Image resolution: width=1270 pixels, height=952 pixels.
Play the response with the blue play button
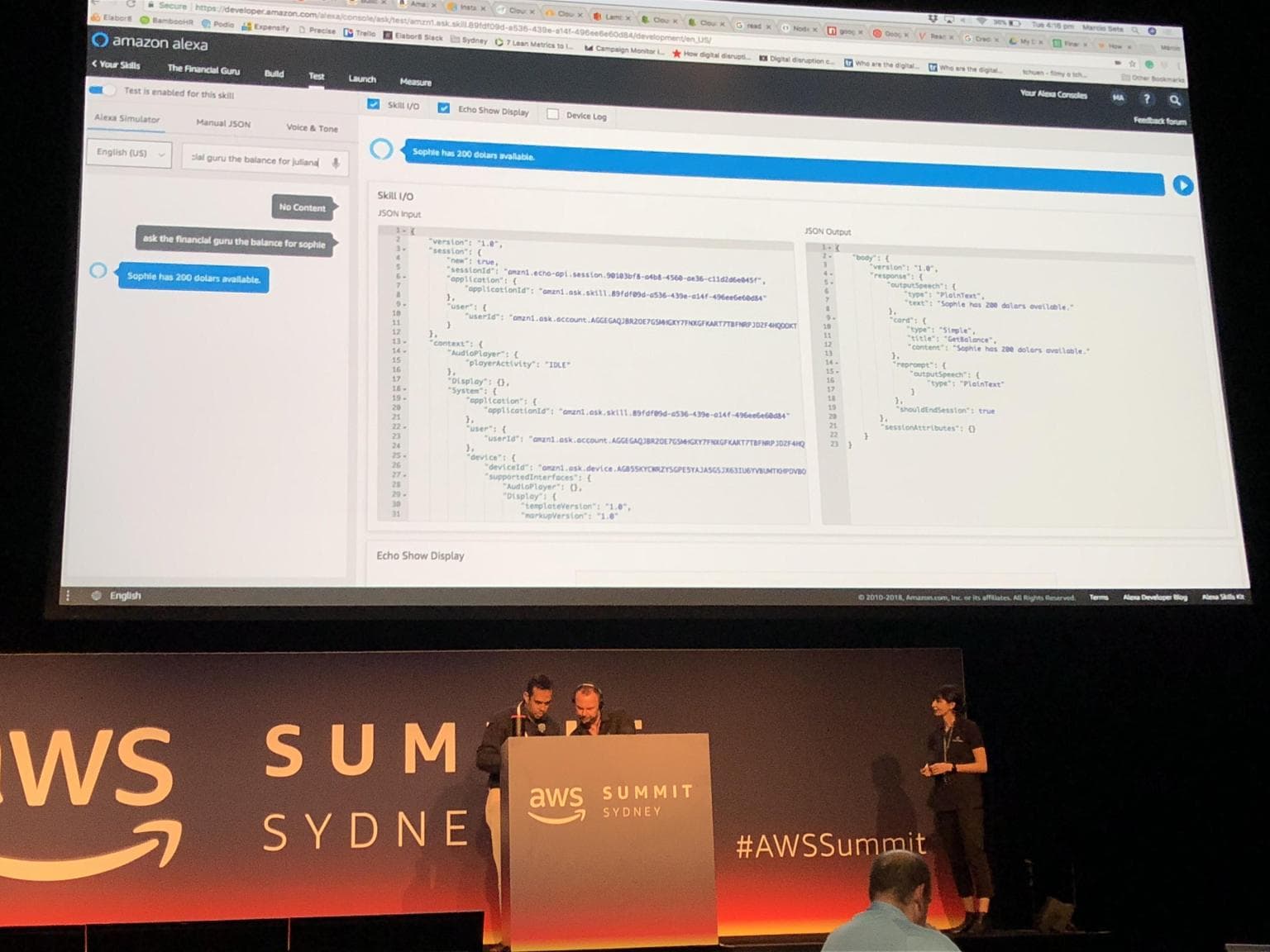[x=1182, y=185]
